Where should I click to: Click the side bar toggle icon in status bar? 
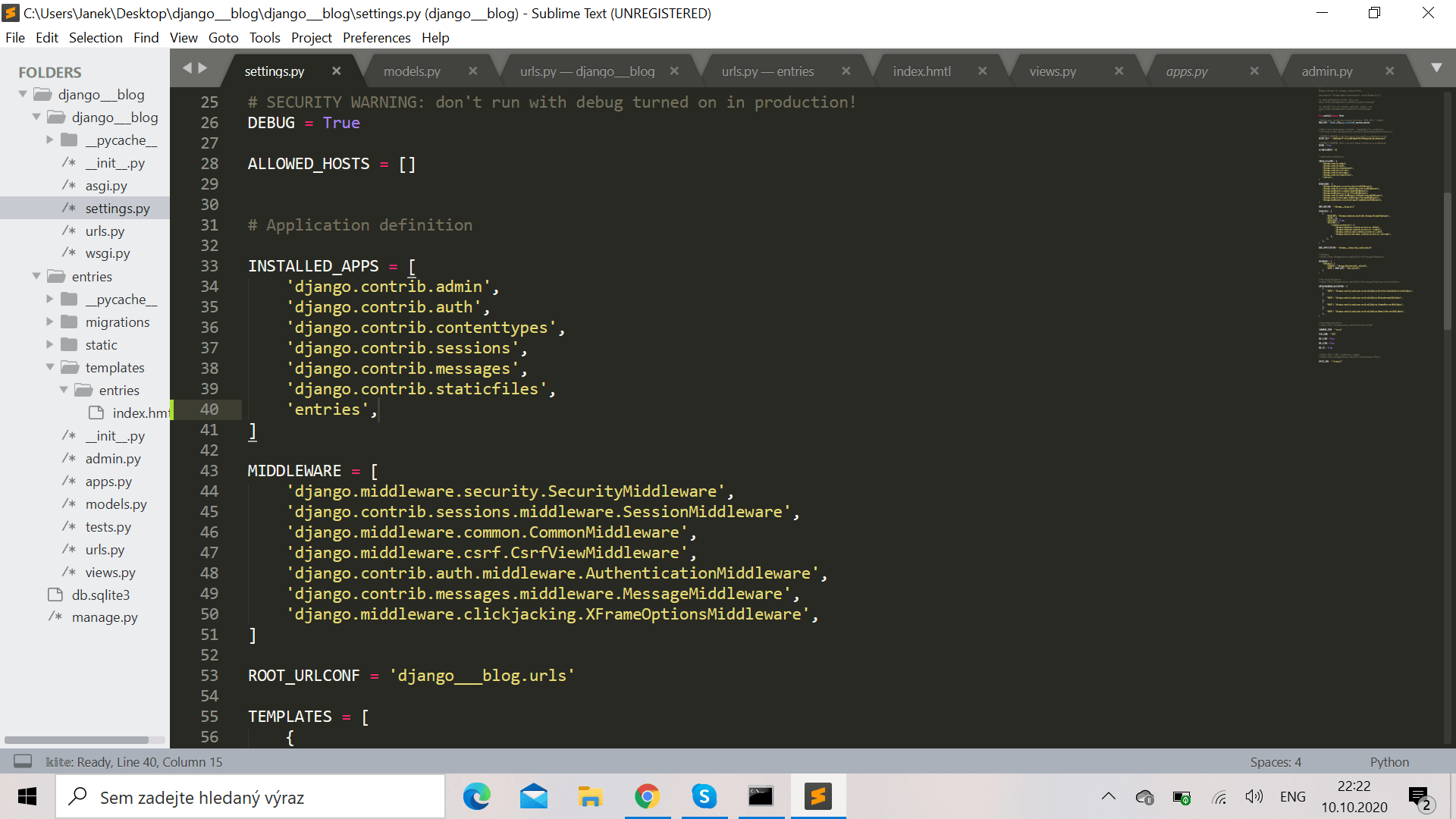[x=23, y=761]
